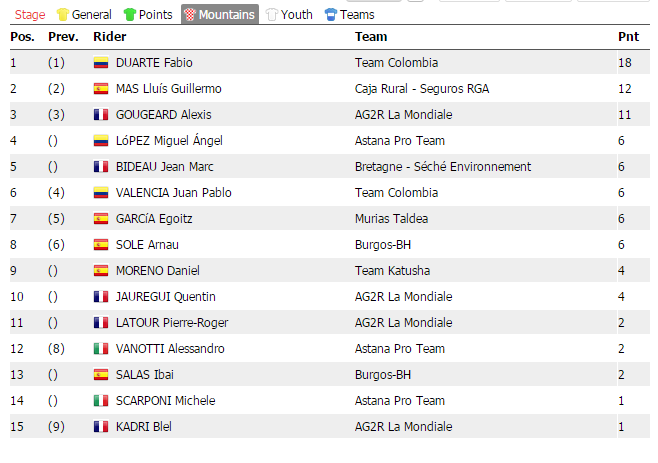The image size is (658, 463).
Task: Open rider MAS Lluís Guillermo's page
Action: [169, 89]
